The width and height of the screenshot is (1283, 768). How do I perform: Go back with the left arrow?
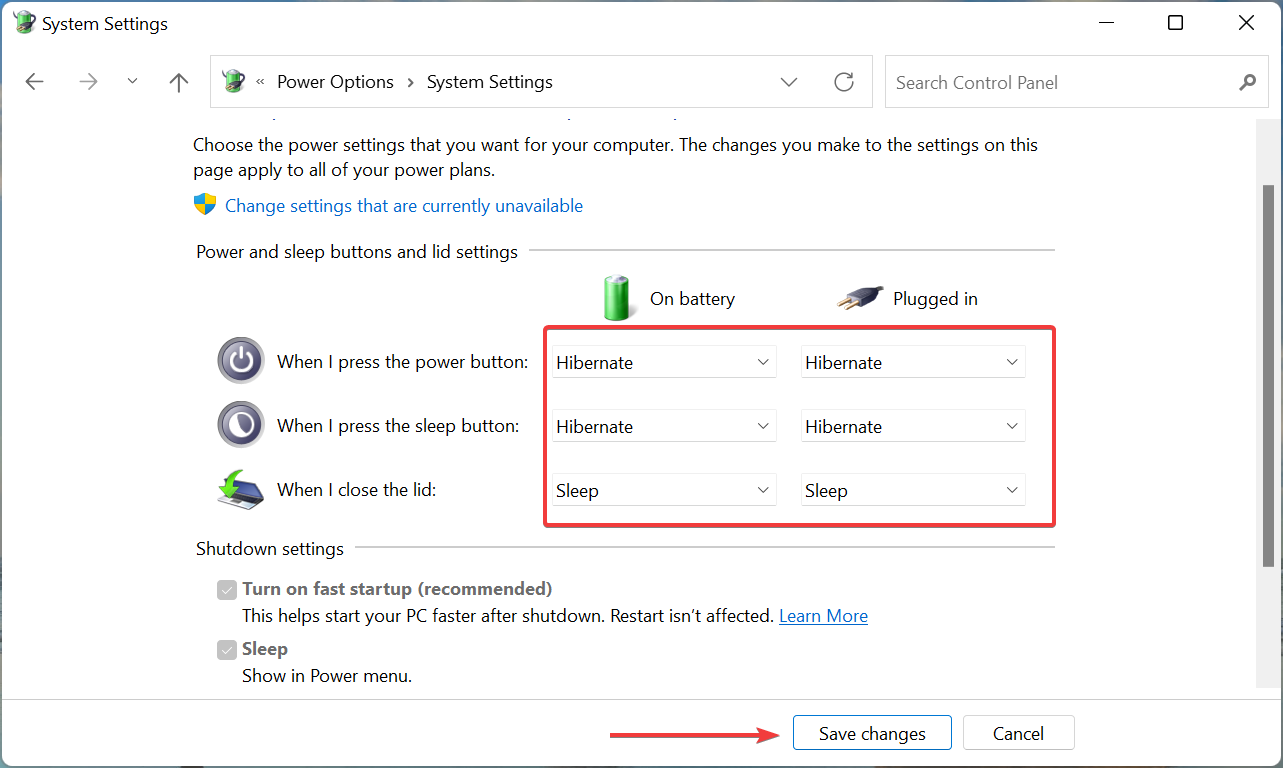click(35, 82)
